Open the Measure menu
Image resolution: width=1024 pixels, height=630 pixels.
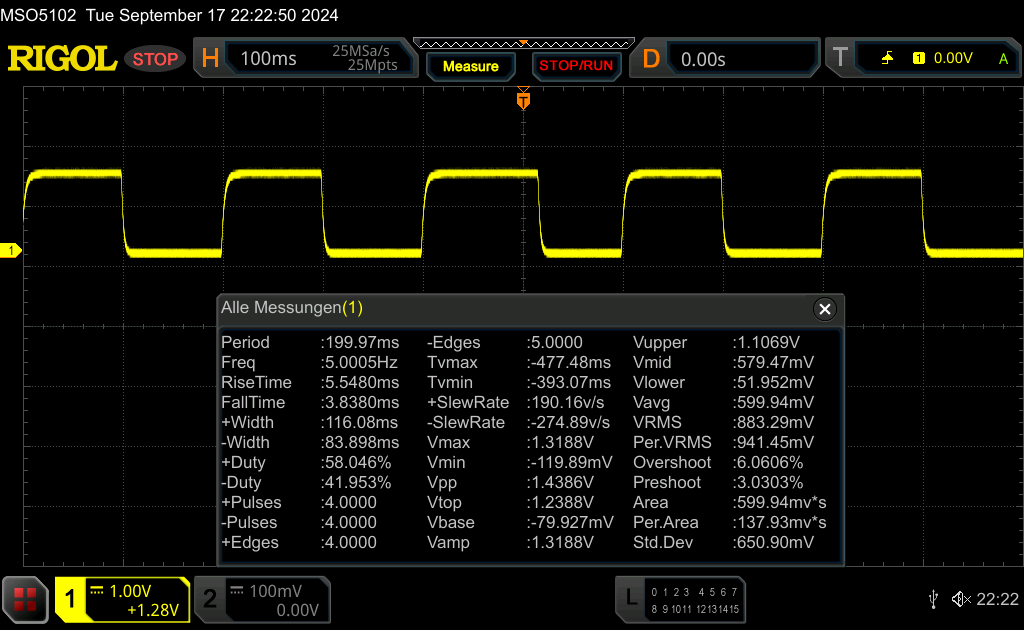[x=471, y=66]
